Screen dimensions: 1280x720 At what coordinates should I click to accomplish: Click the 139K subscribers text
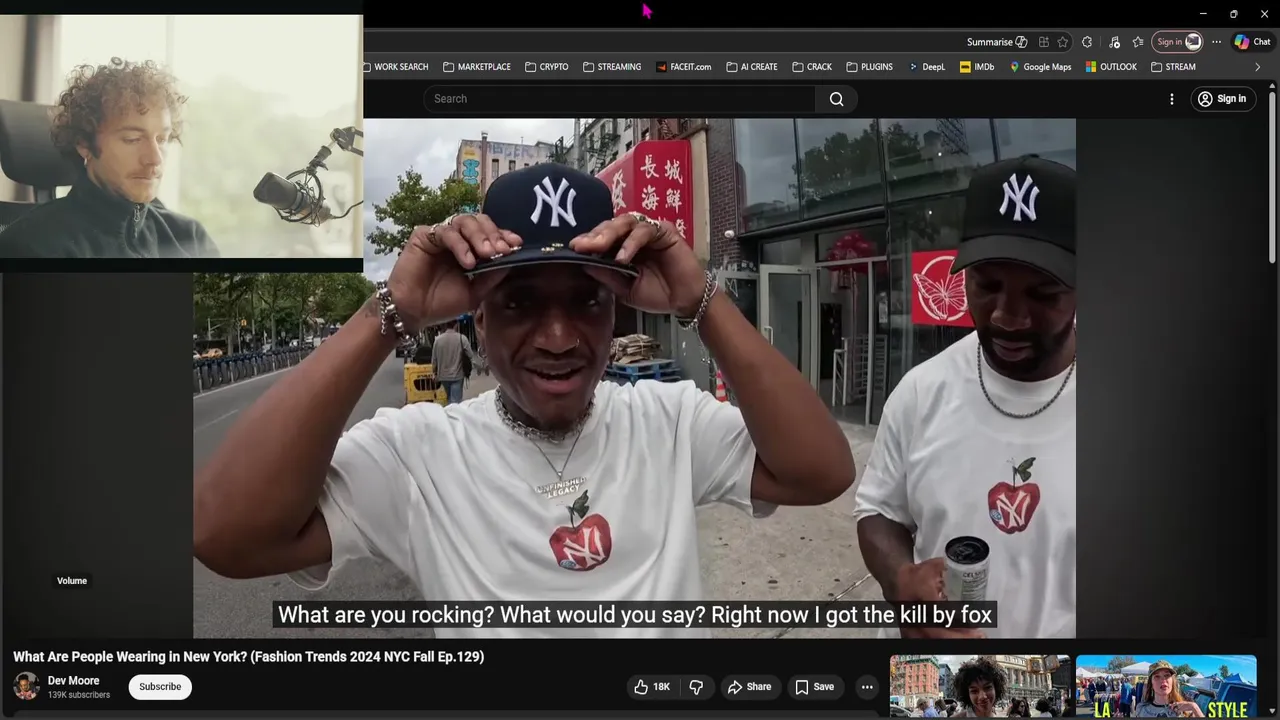coord(79,695)
